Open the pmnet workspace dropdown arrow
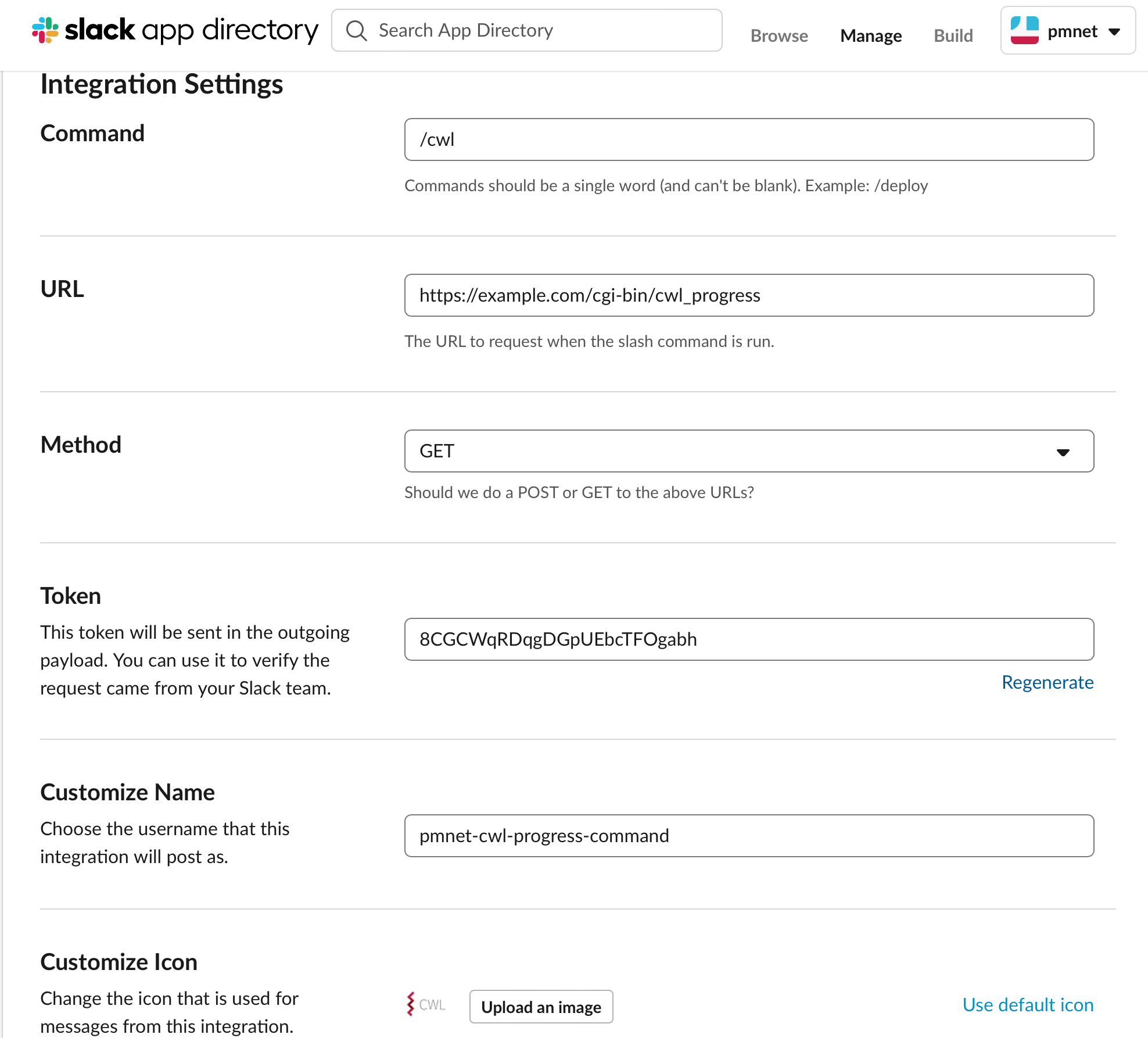This screenshot has height=1038, width=1148. click(1114, 31)
